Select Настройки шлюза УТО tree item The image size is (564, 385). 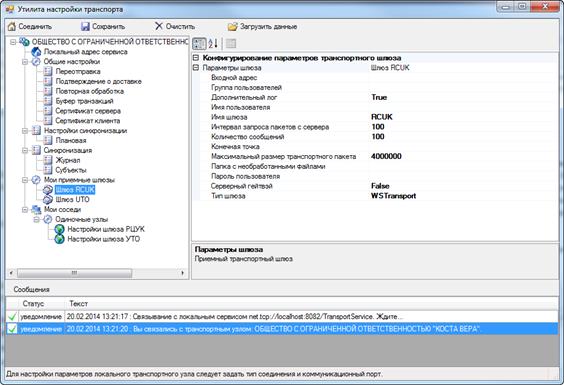[x=104, y=239]
